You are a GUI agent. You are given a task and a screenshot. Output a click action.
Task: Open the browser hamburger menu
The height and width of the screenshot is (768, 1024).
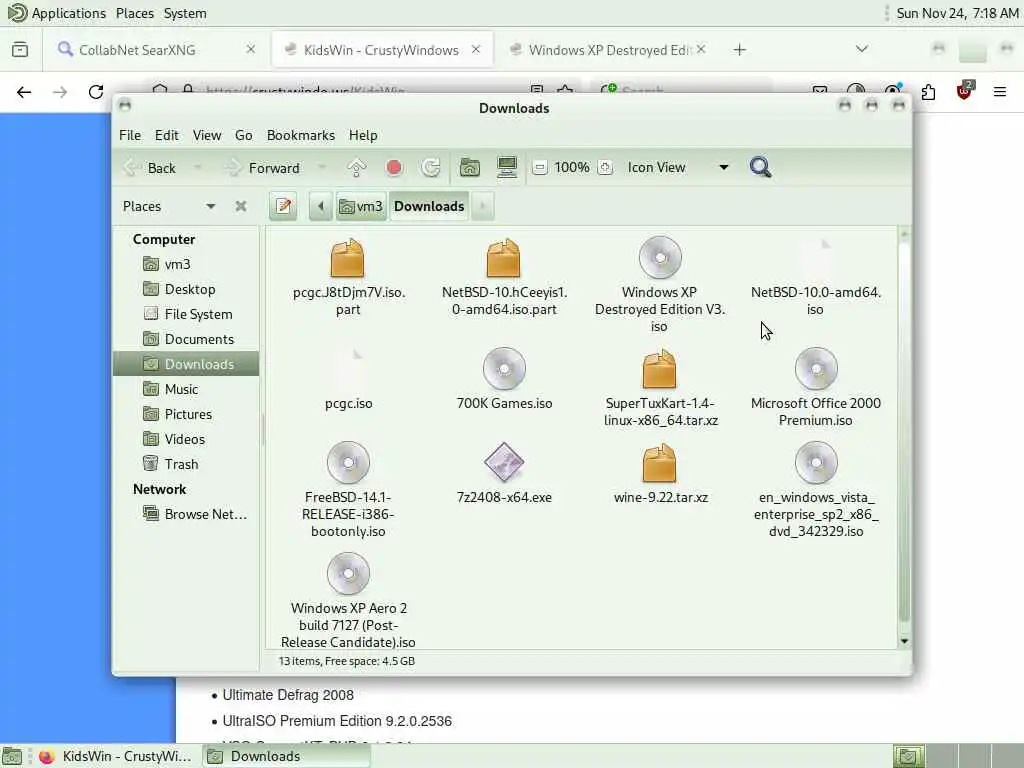coord(999,92)
